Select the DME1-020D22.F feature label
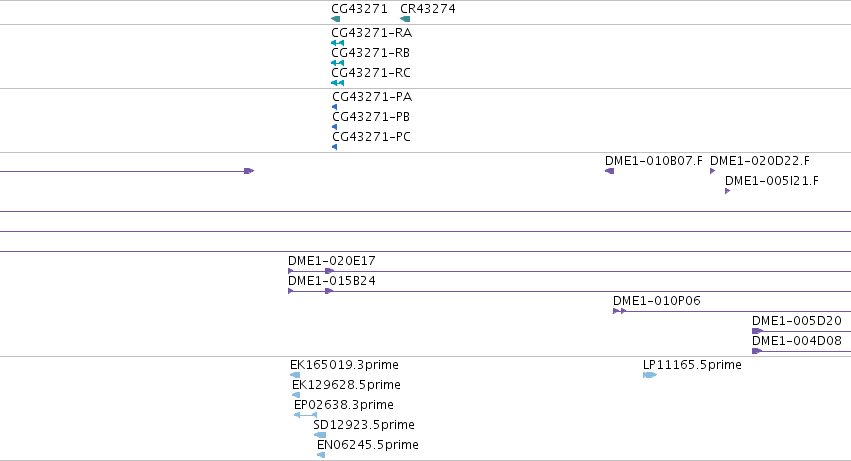Screen dimensions: 851x461 click(760, 161)
